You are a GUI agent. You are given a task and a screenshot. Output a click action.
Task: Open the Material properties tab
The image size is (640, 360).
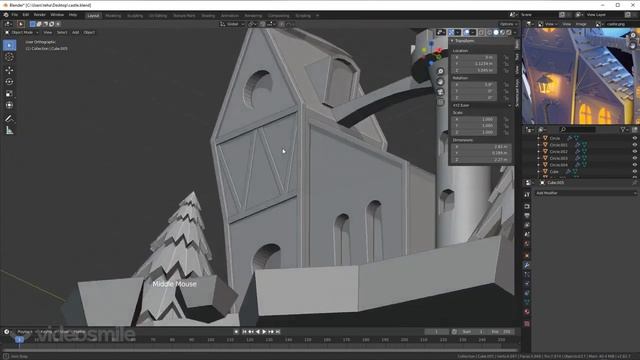527,312
